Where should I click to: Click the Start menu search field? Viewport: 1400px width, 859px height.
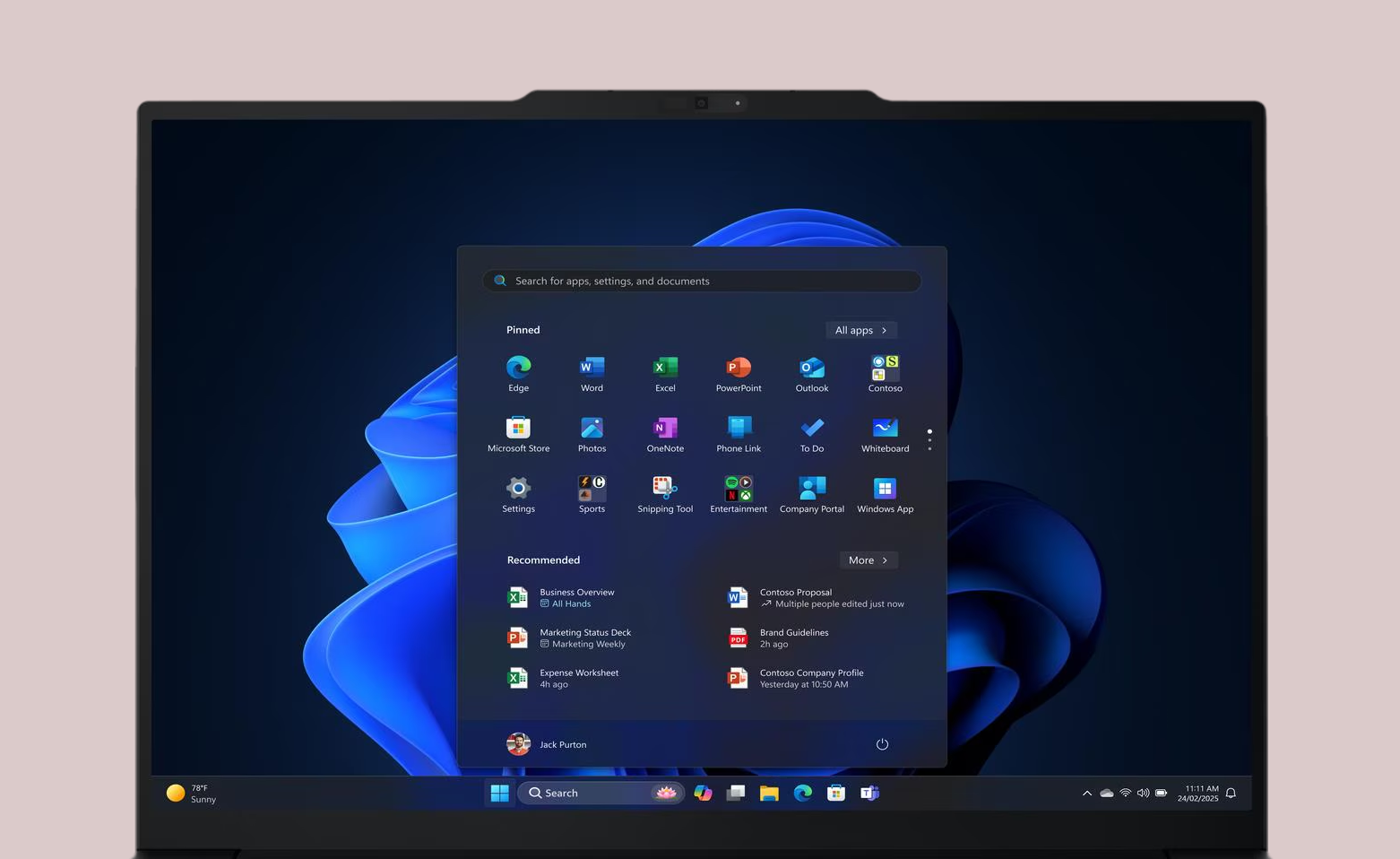coord(702,281)
